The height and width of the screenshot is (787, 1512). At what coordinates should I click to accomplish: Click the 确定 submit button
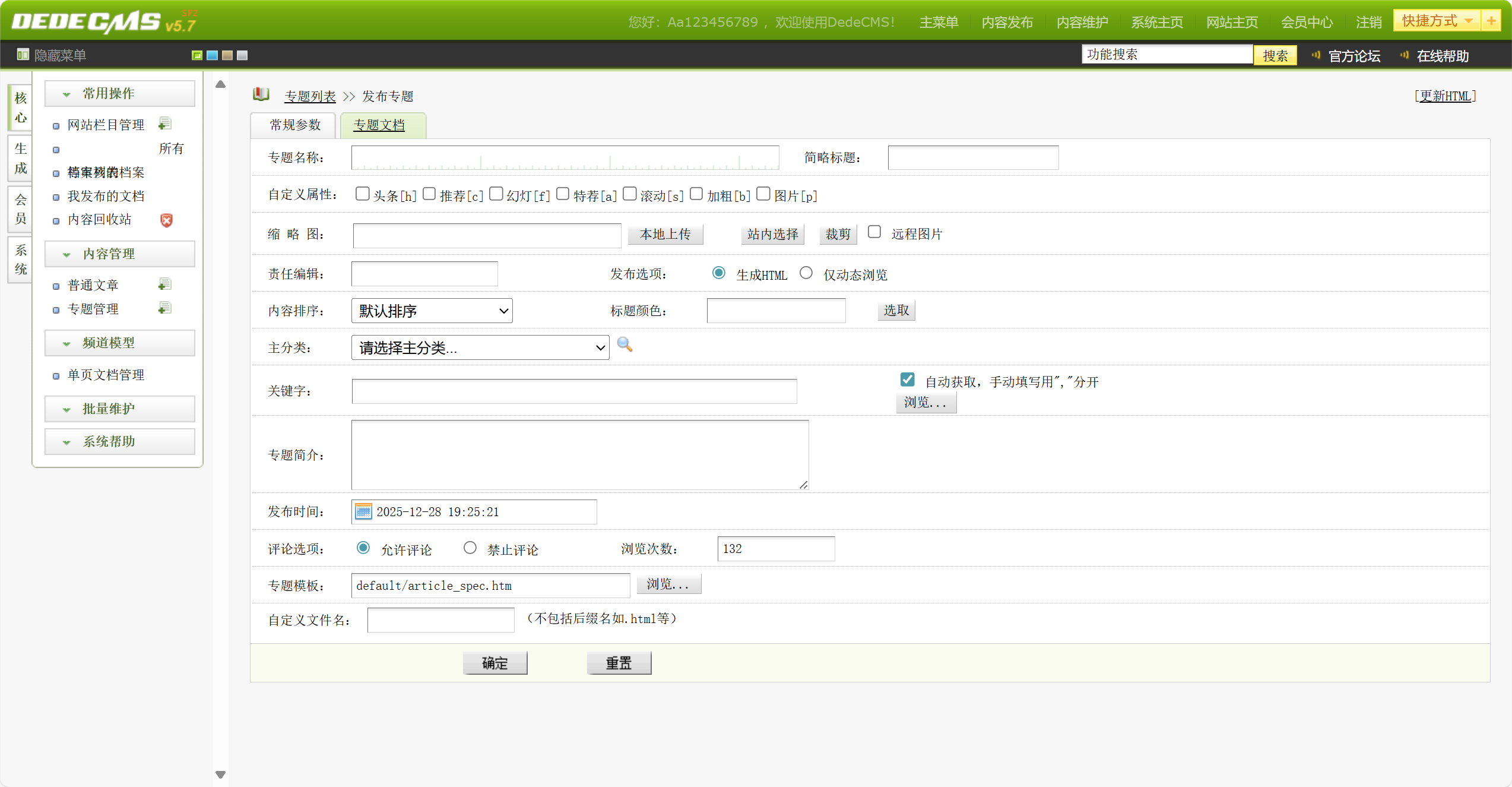495,663
